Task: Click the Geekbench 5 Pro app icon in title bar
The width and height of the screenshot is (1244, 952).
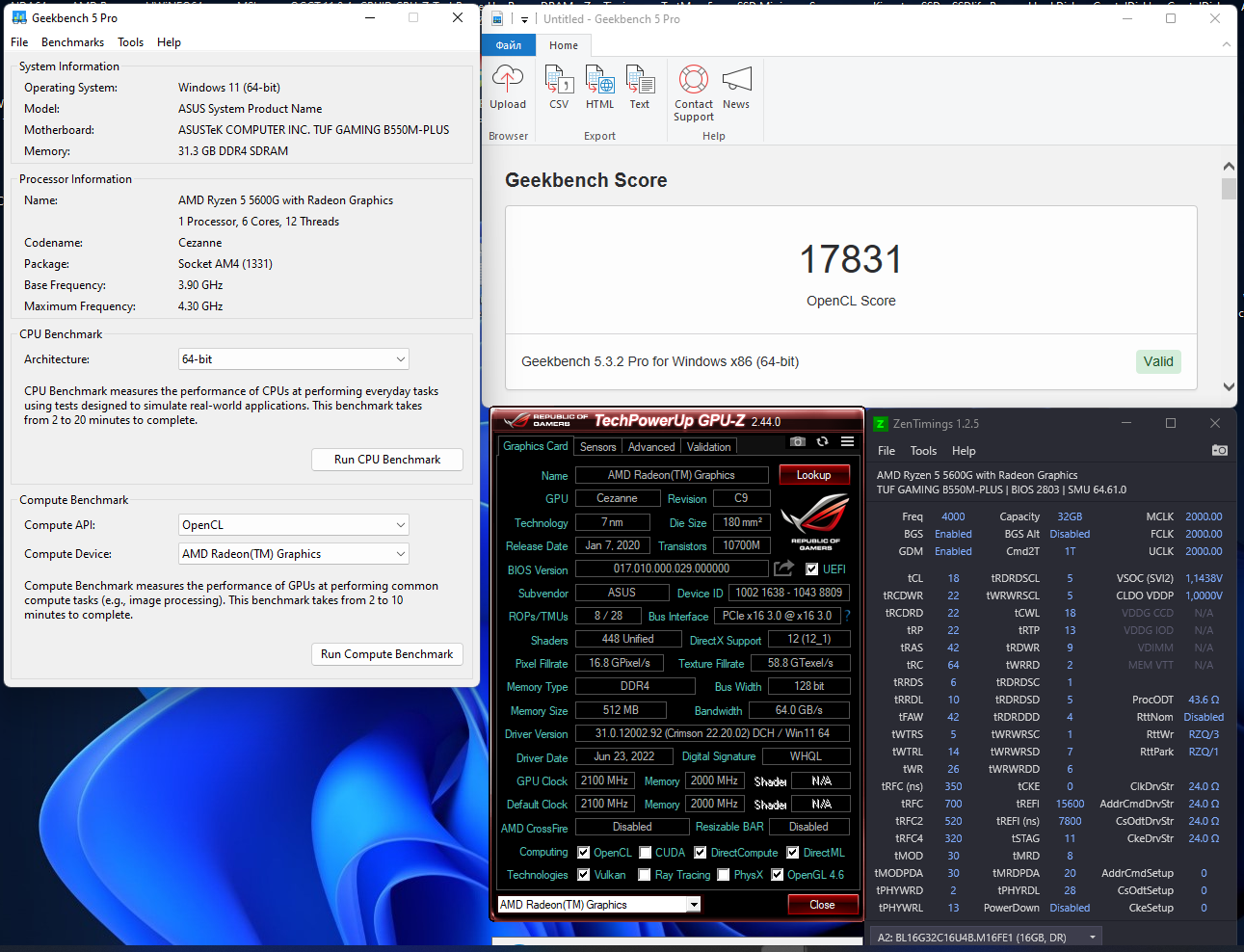Action: 19,17
